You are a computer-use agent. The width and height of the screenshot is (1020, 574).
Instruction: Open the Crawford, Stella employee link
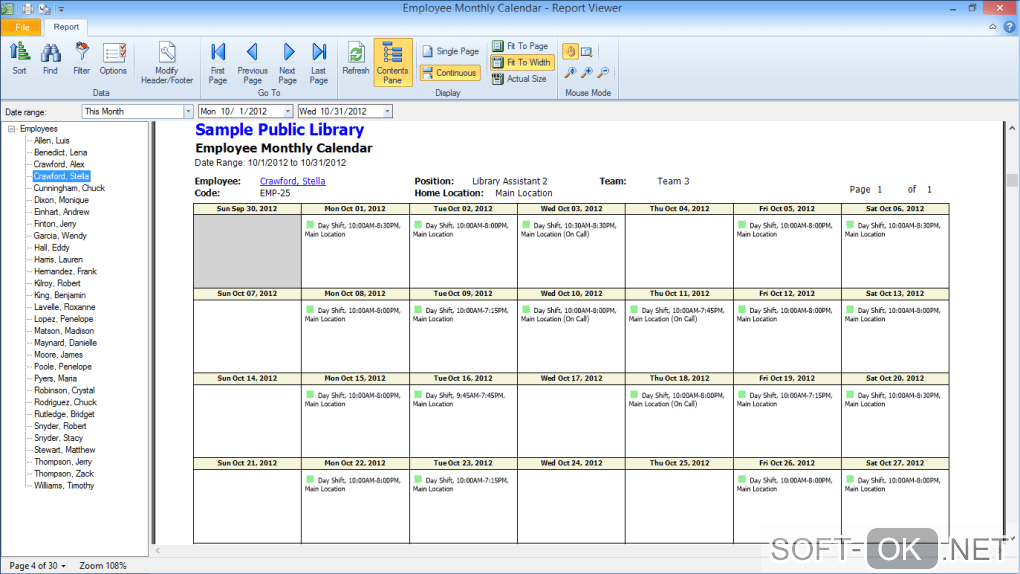(293, 181)
